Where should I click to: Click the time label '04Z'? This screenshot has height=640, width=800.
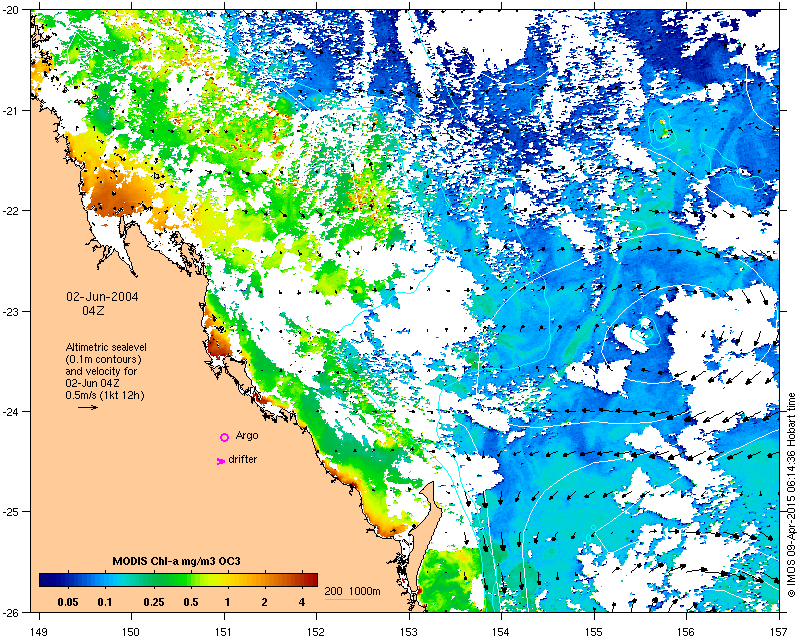pyautogui.click(x=93, y=310)
